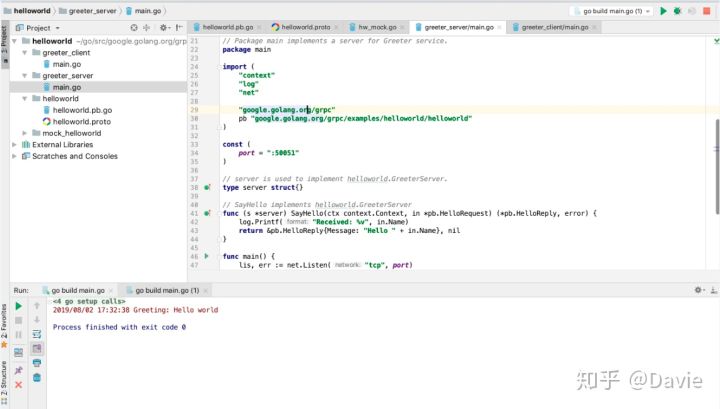Collapse the greeter_client folder
This screenshot has height=409, width=720.
point(25,53)
